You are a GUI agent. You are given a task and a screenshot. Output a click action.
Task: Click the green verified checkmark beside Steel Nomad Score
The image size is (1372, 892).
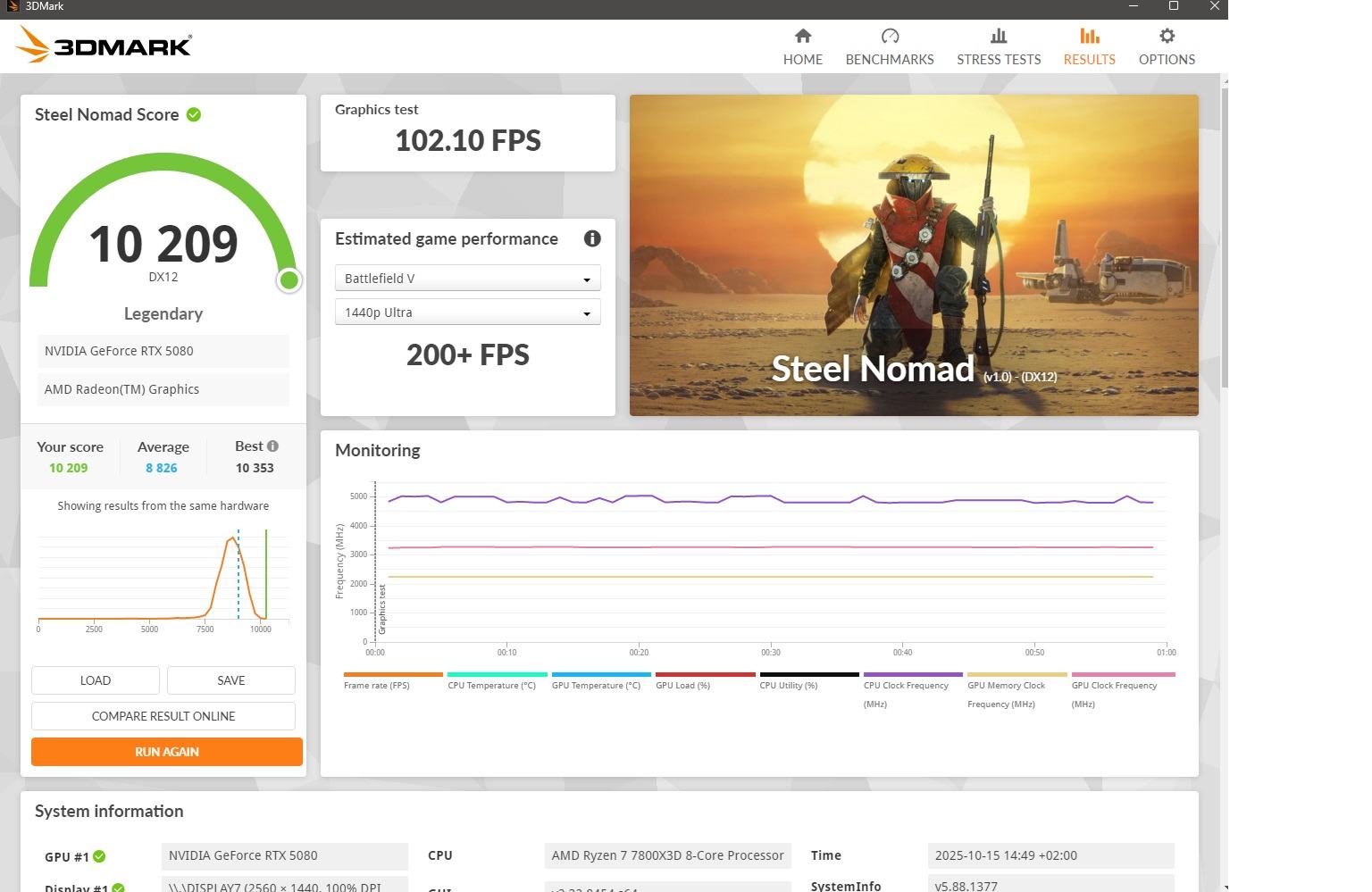[x=194, y=114]
